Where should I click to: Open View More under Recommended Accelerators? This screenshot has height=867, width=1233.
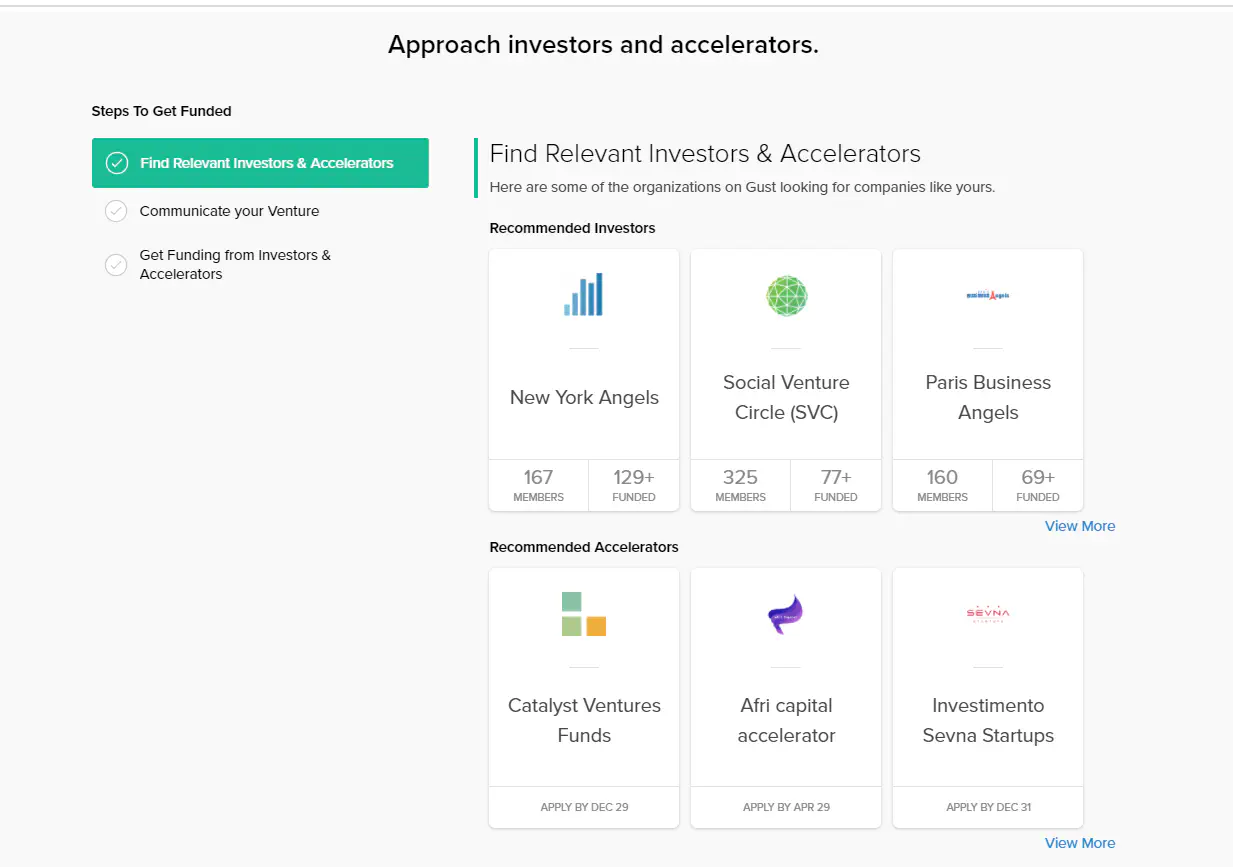pyautogui.click(x=1080, y=843)
